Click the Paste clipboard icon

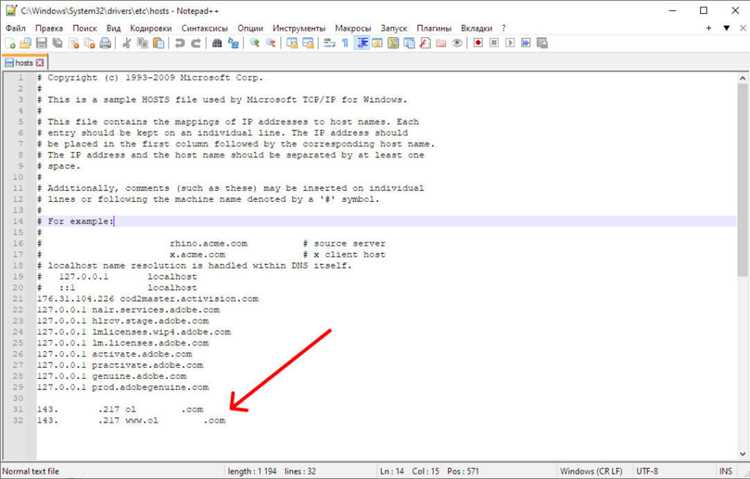[158, 43]
